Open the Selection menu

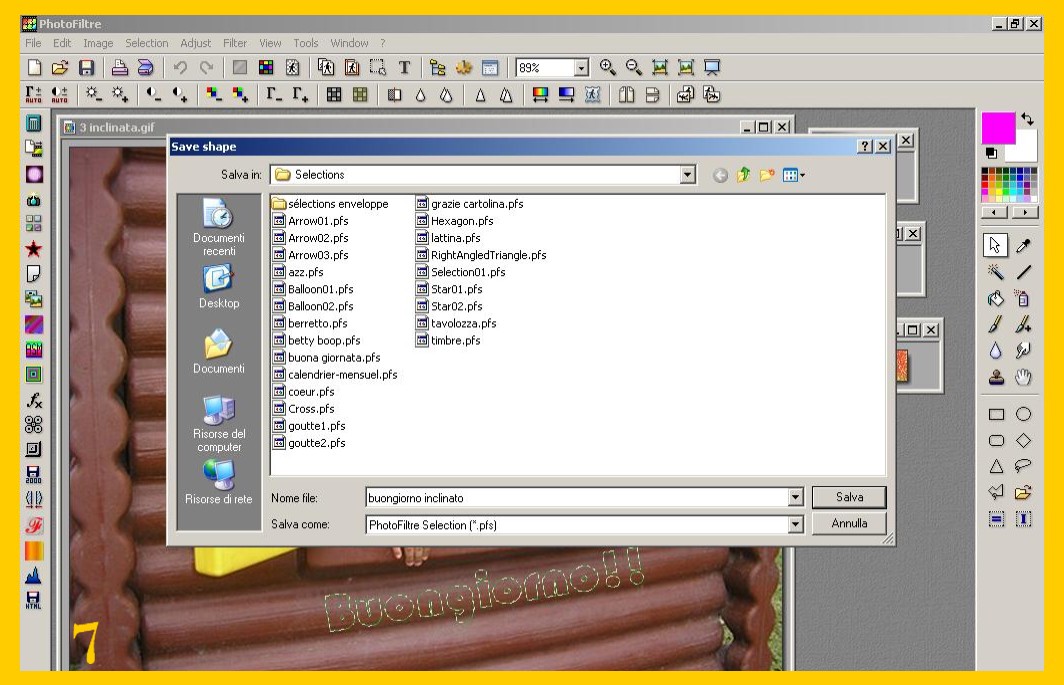point(146,43)
